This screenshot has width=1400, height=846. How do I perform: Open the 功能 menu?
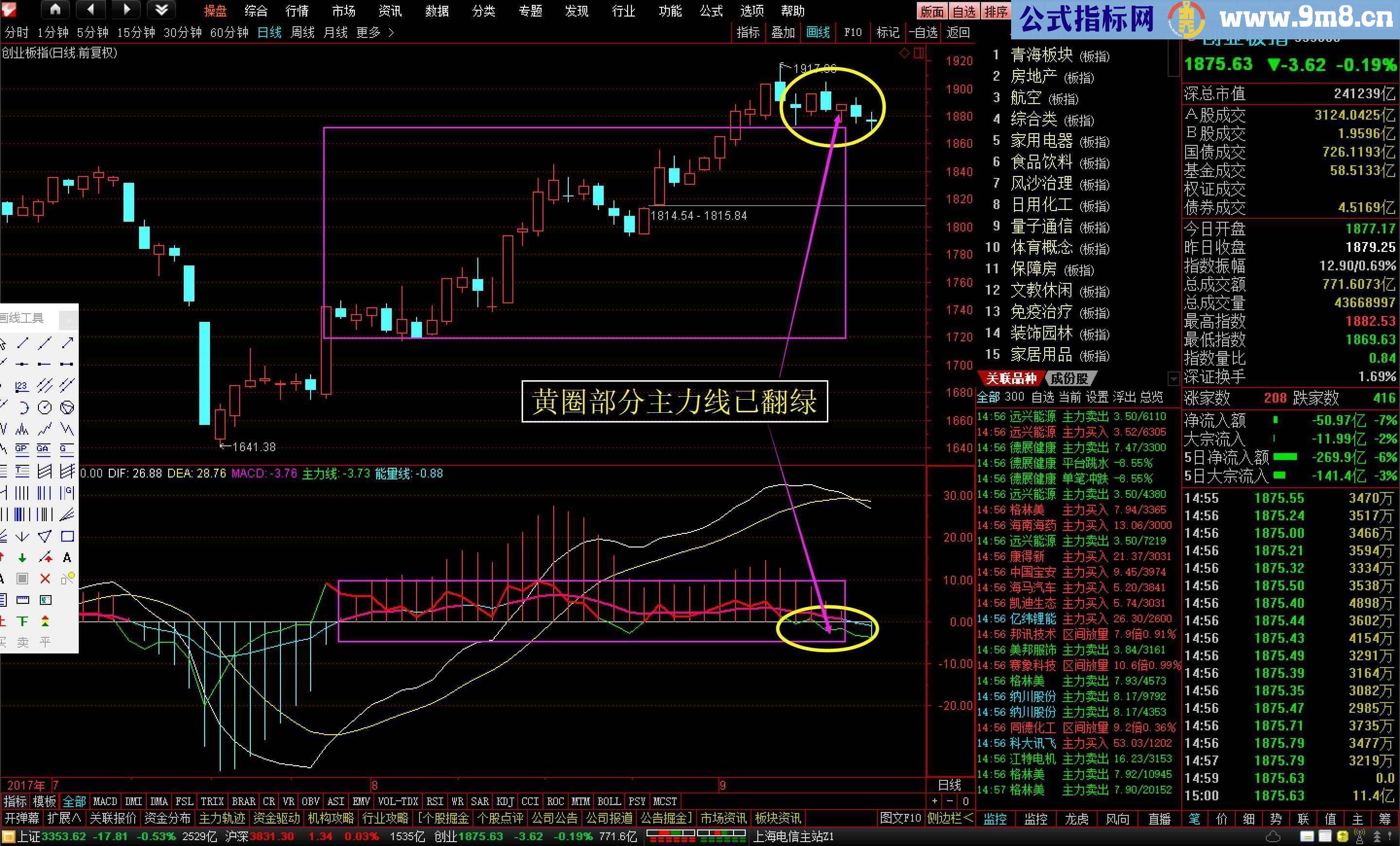[670, 11]
